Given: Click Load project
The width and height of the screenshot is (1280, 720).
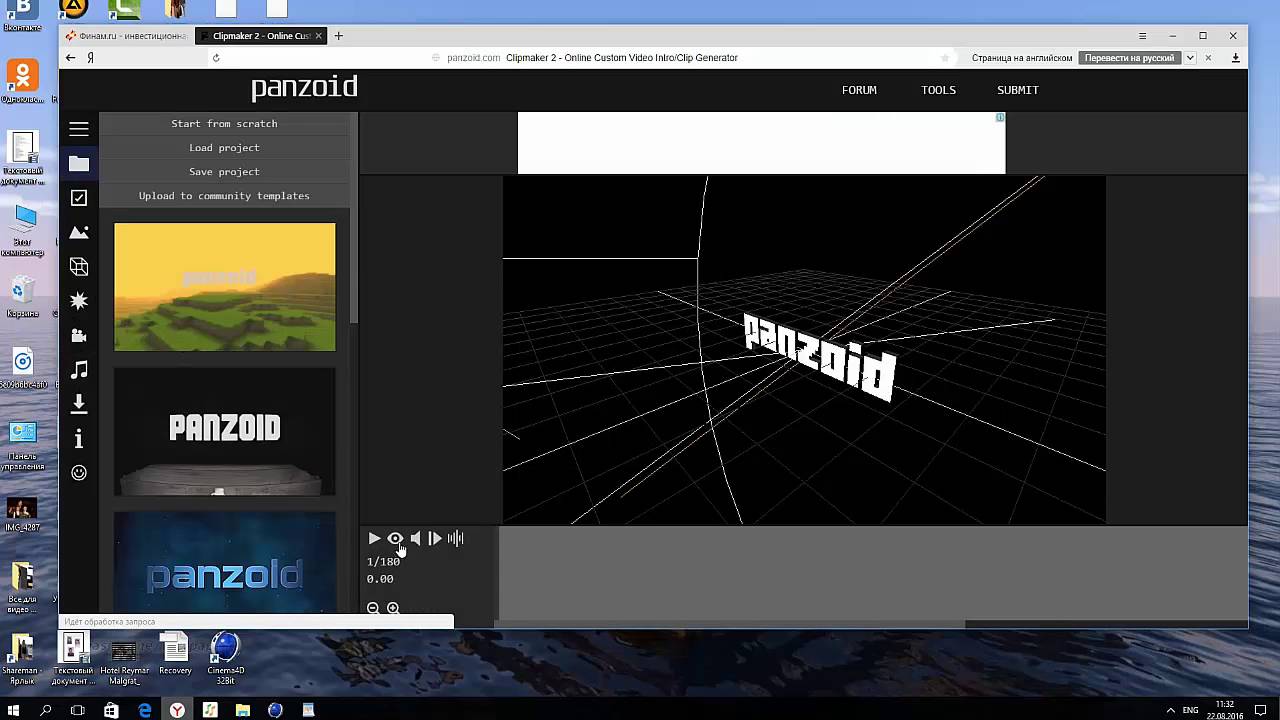Looking at the screenshot, I should coord(224,148).
